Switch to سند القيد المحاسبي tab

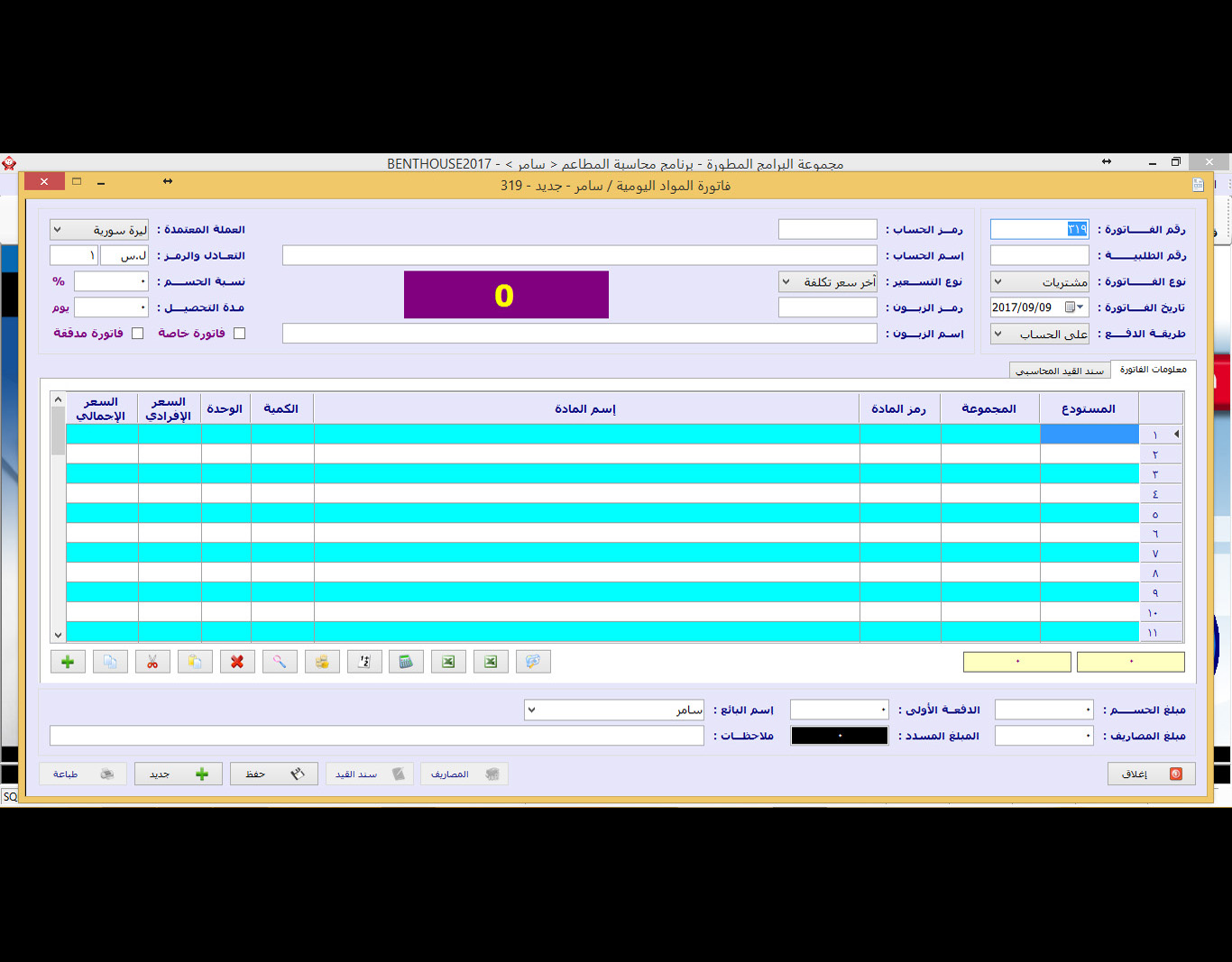[1059, 371]
